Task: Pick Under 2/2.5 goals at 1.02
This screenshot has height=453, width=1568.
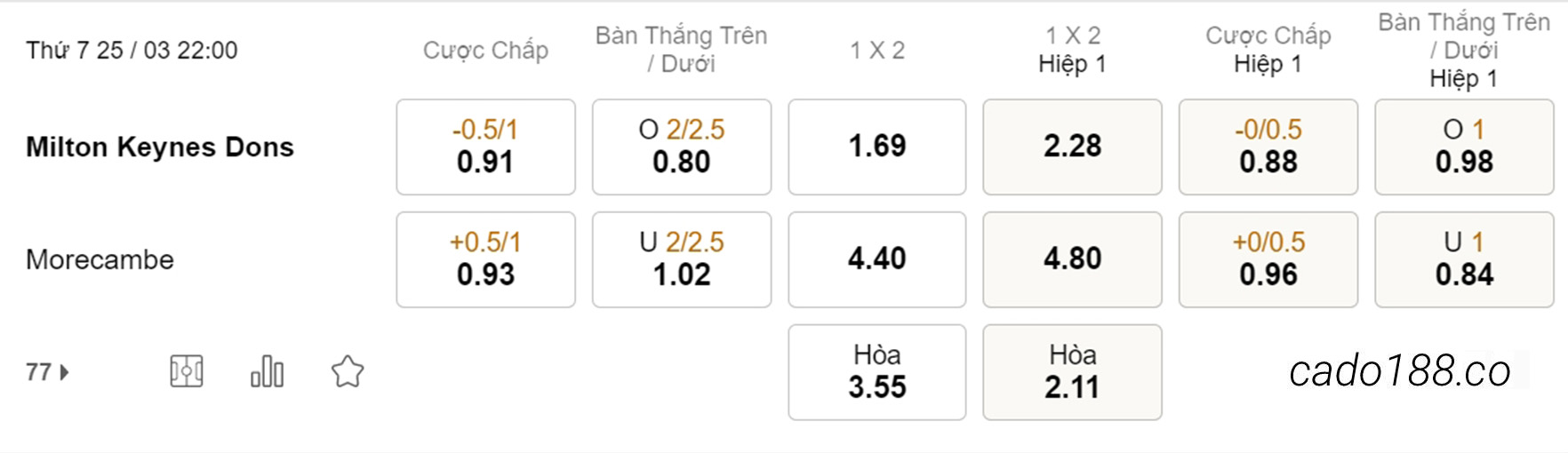Action: (682, 259)
